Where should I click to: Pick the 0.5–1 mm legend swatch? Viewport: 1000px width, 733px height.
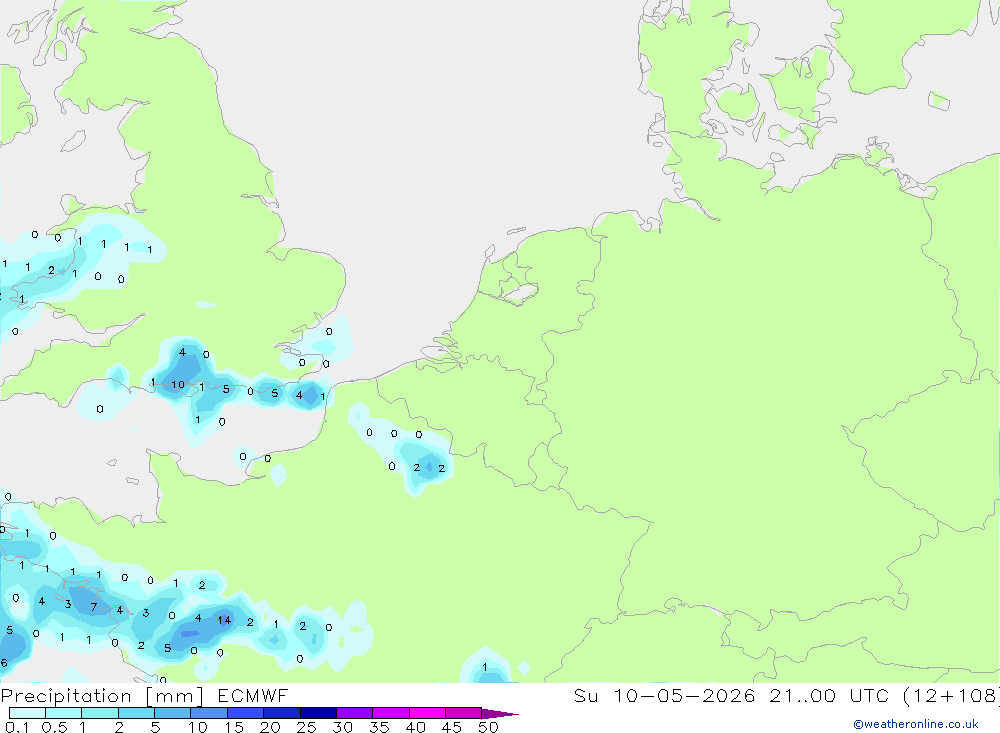click(x=64, y=713)
